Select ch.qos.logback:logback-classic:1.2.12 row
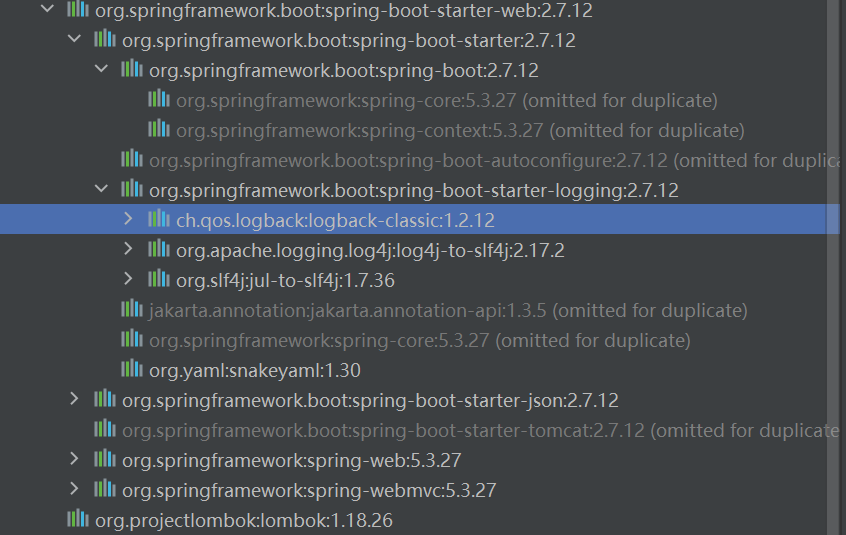Screen dimensions: 846x535 420,220
